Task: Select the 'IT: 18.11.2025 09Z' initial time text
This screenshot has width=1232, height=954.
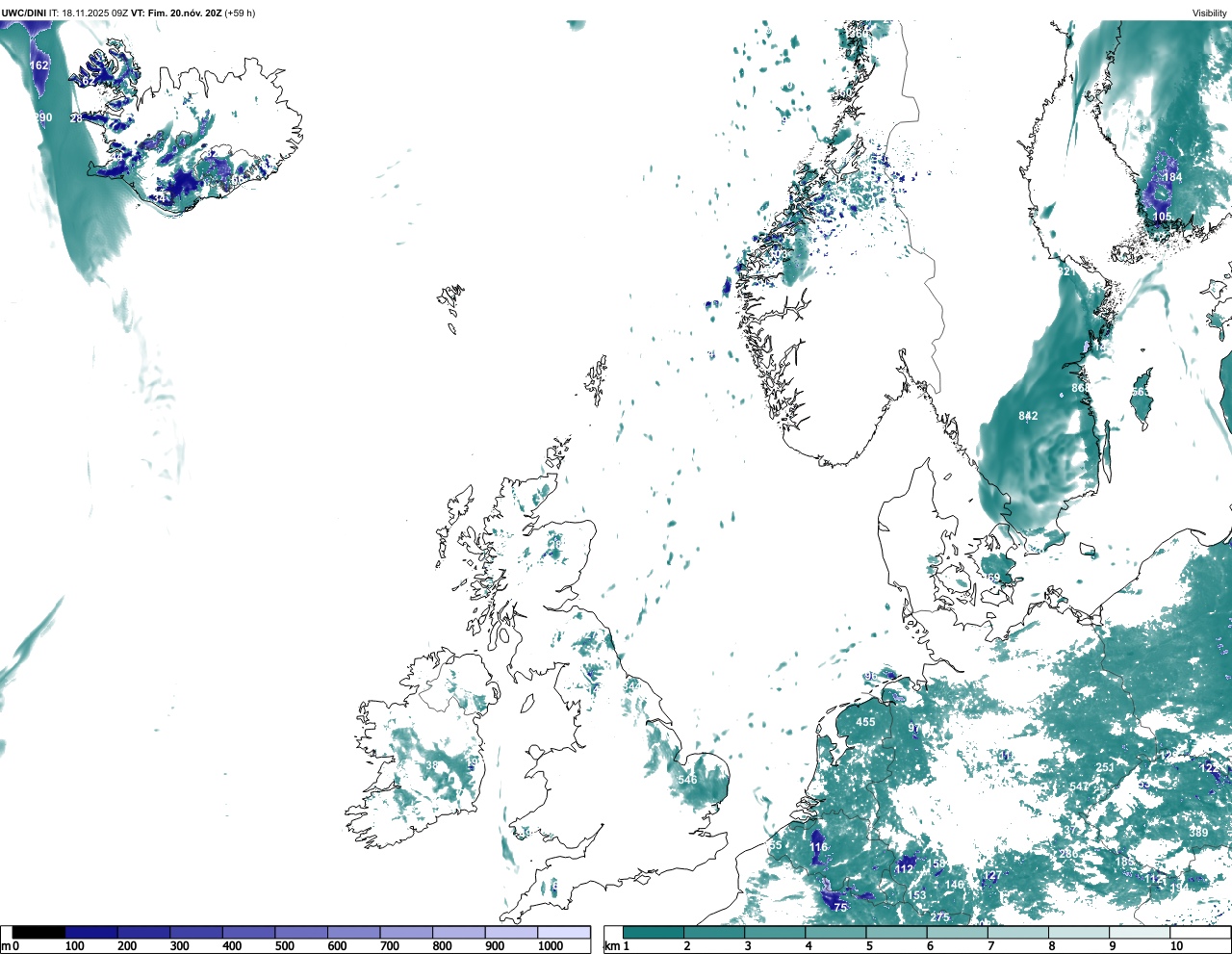Action: [x=89, y=13]
